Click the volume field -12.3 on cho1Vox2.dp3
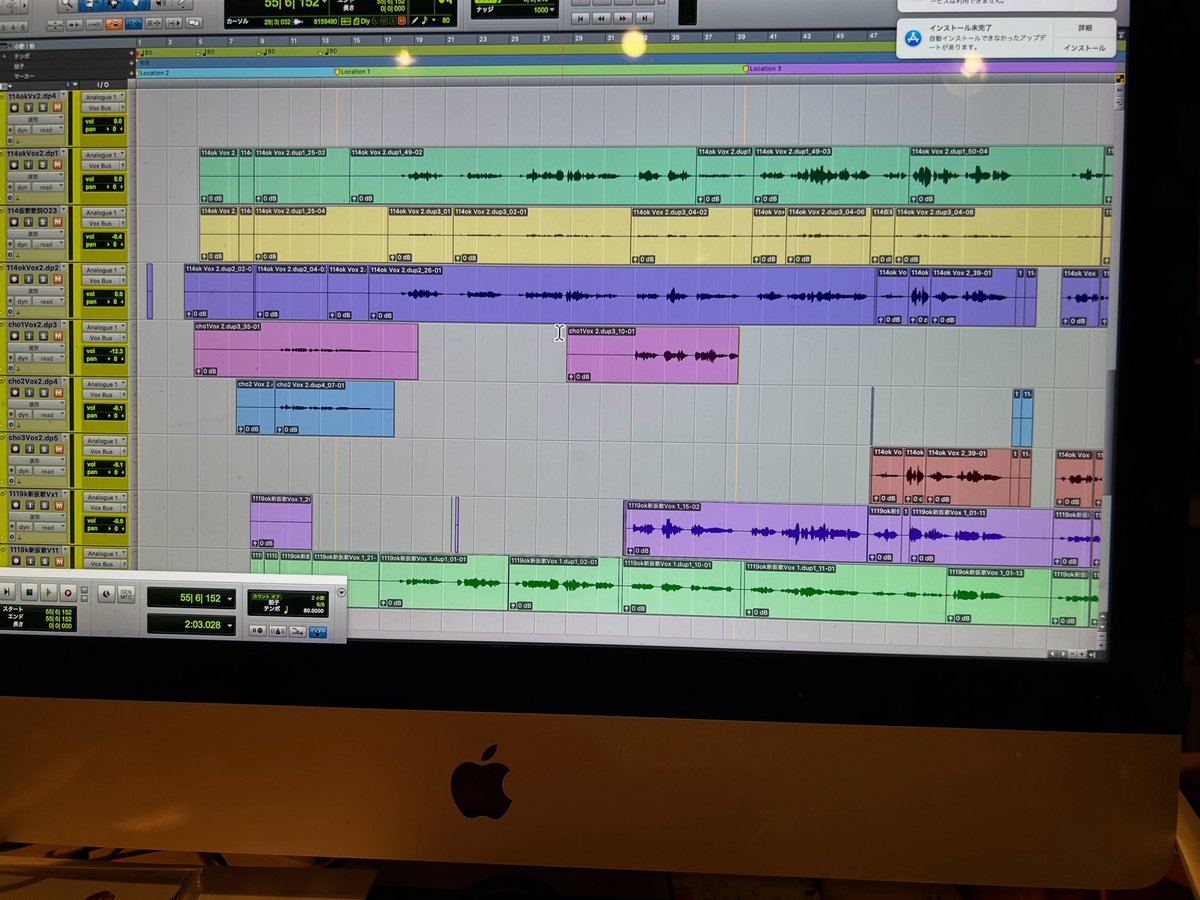This screenshot has width=1200, height=900. 104,351
